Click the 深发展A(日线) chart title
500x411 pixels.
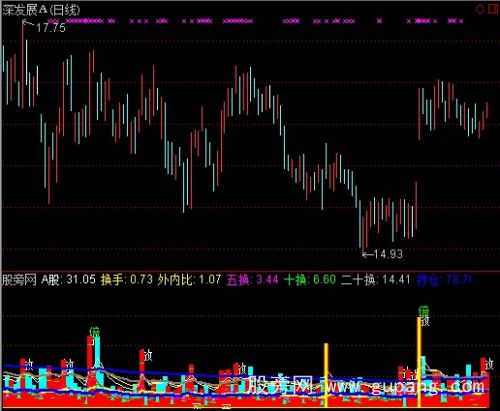pos(41,10)
